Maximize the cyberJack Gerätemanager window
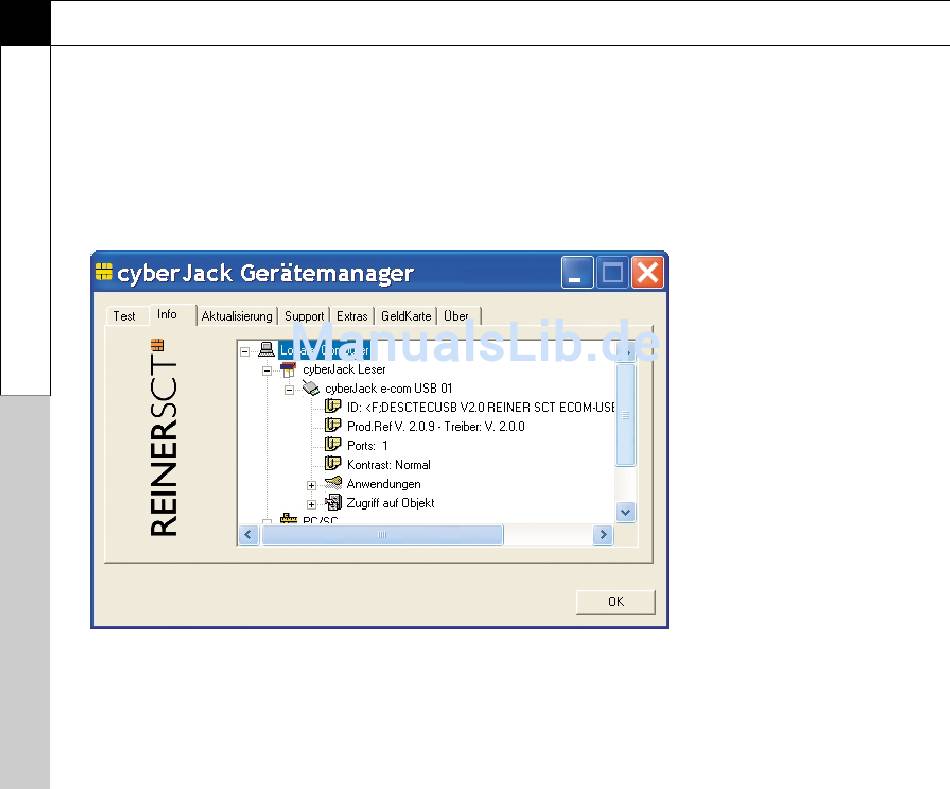The width and height of the screenshot is (950, 789). pyautogui.click(x=612, y=273)
